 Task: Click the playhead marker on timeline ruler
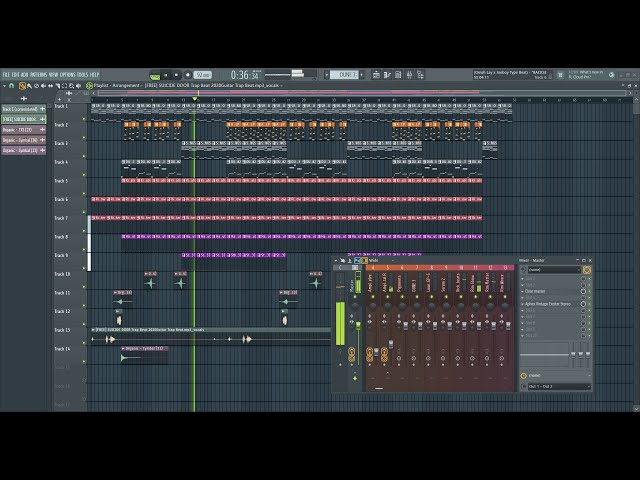[195, 99]
